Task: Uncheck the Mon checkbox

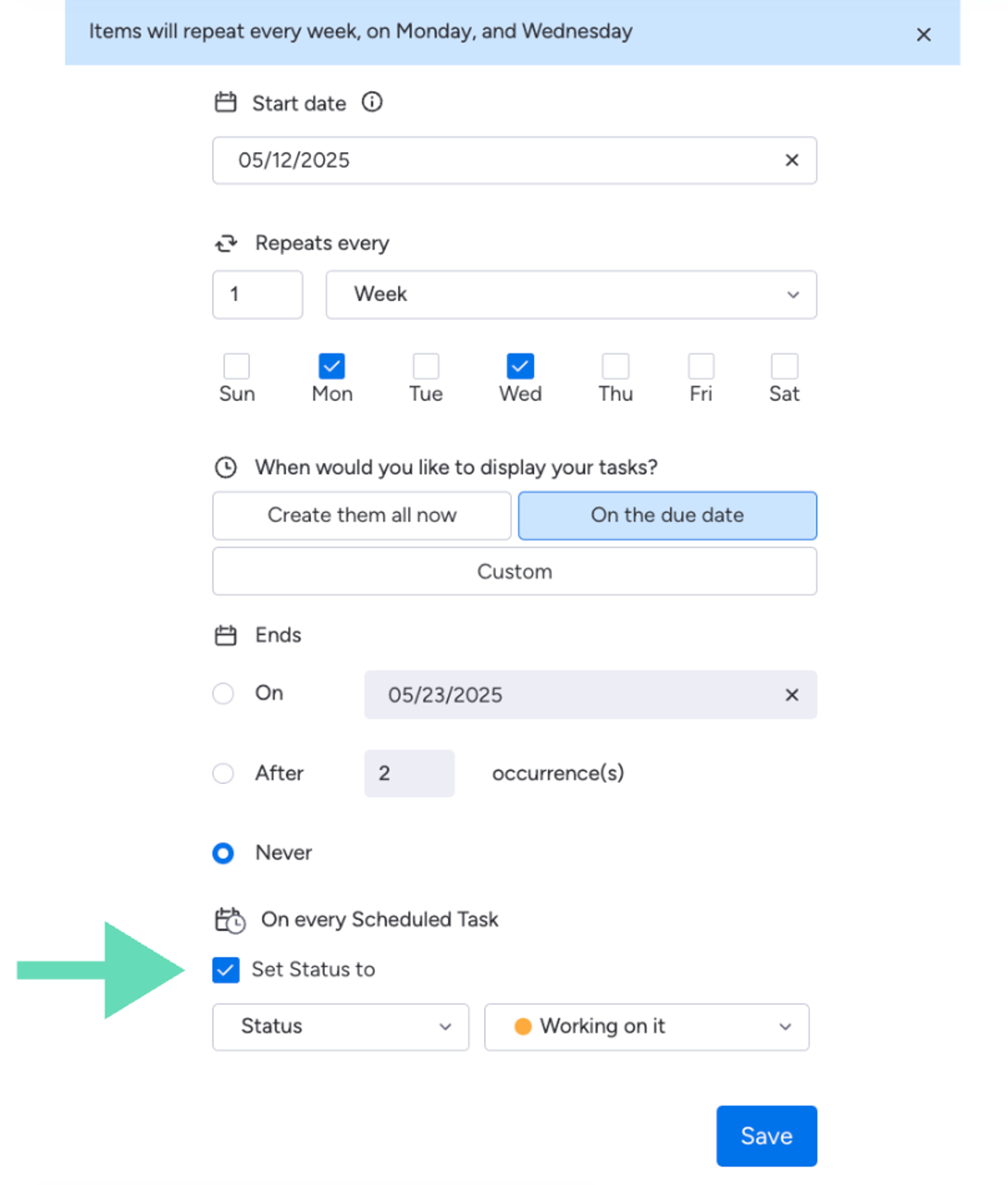Action: 332,366
